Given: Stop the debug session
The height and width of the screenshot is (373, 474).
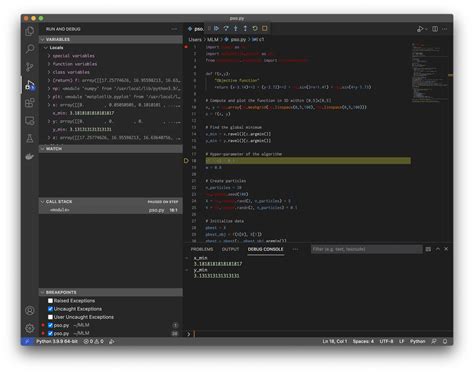Looking at the screenshot, I should (265, 29).
